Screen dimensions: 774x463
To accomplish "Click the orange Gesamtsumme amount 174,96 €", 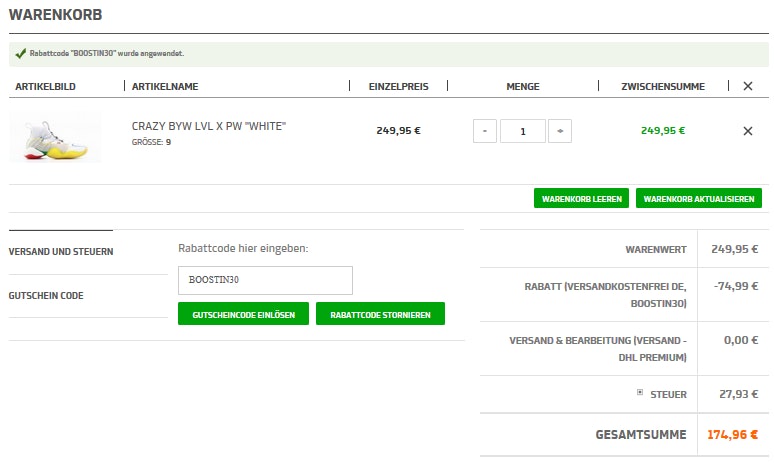I will coord(733,435).
